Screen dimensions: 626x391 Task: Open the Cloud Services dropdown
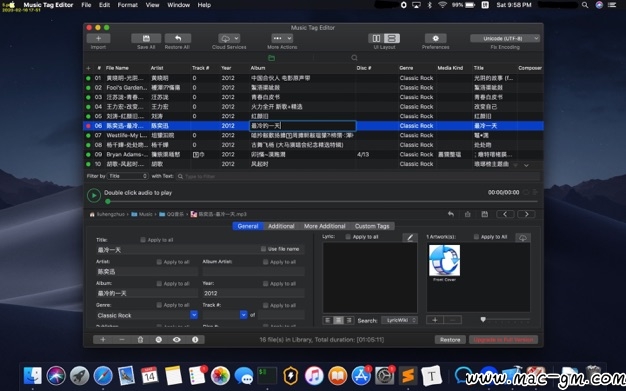click(229, 38)
